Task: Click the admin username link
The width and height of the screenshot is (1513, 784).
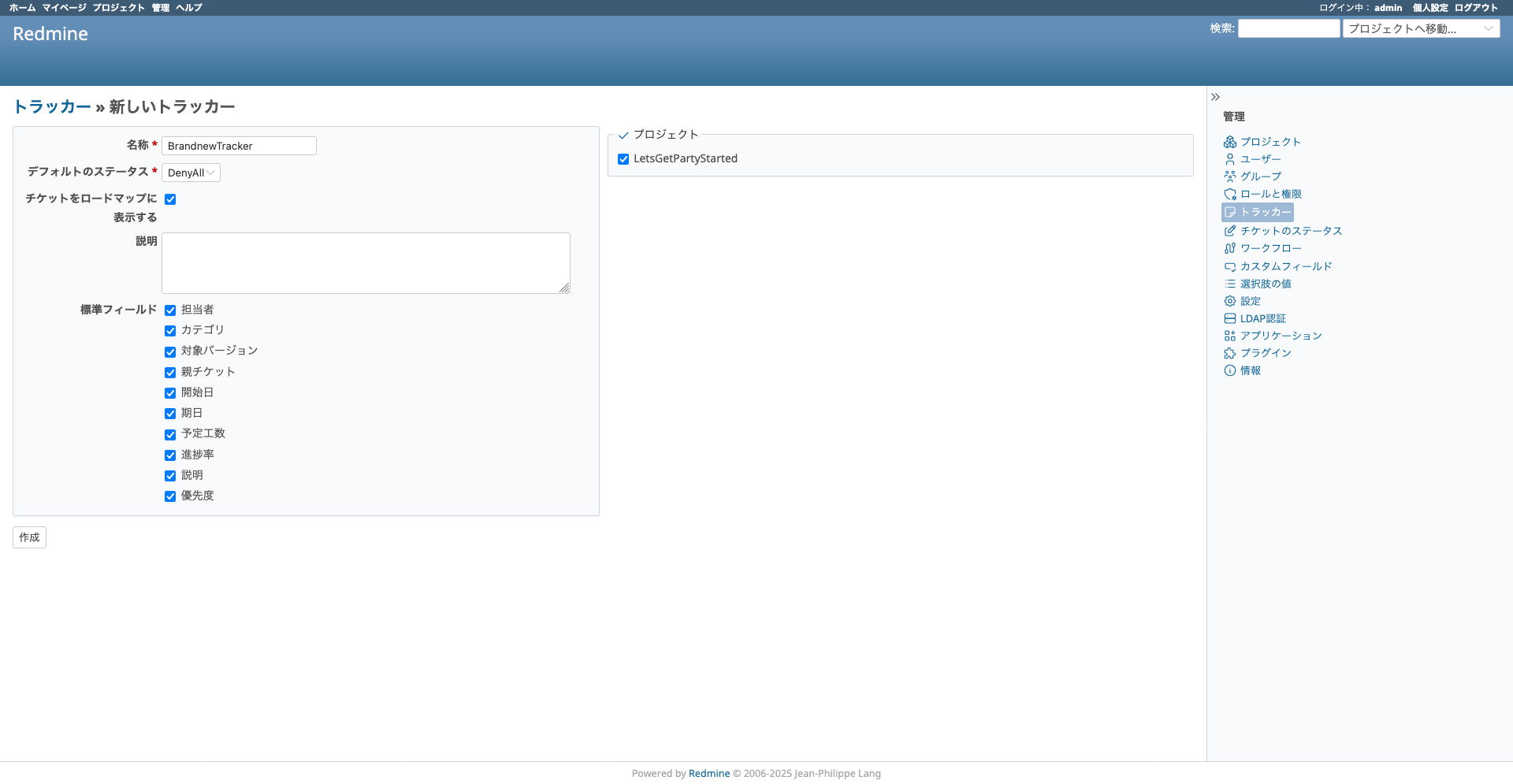Action: click(1388, 8)
